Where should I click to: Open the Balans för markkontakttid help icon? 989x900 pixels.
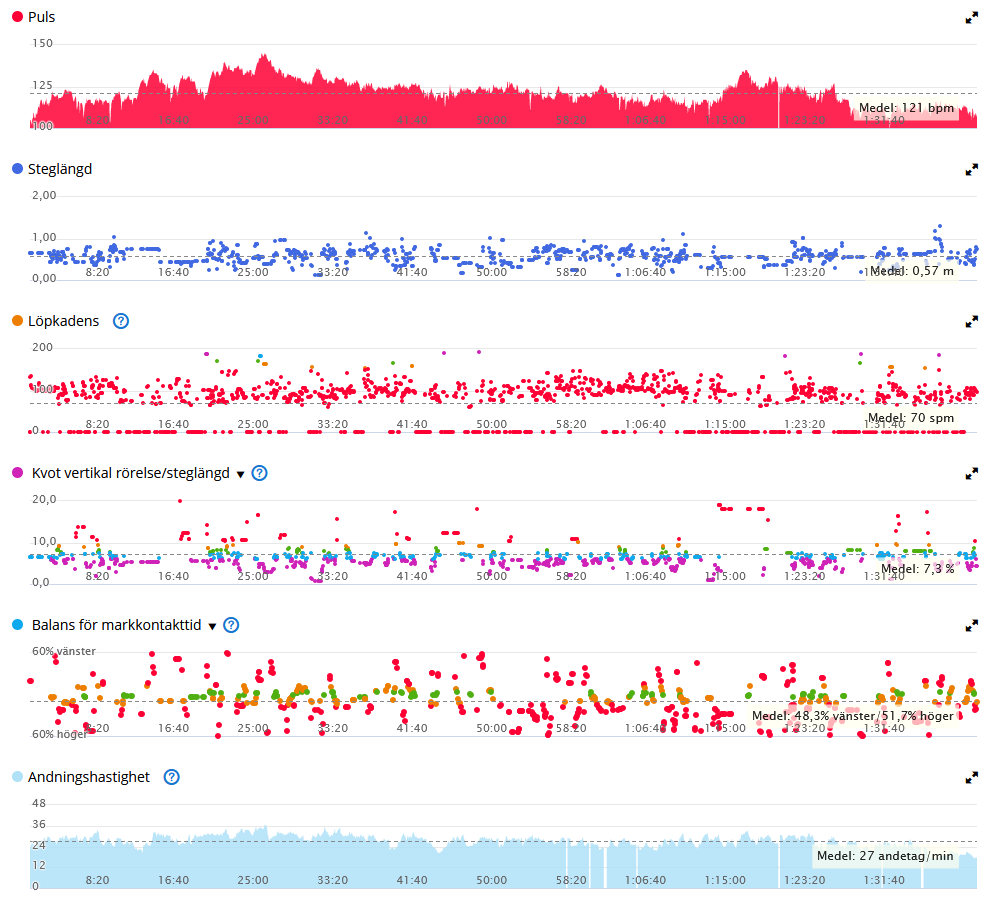click(231, 625)
